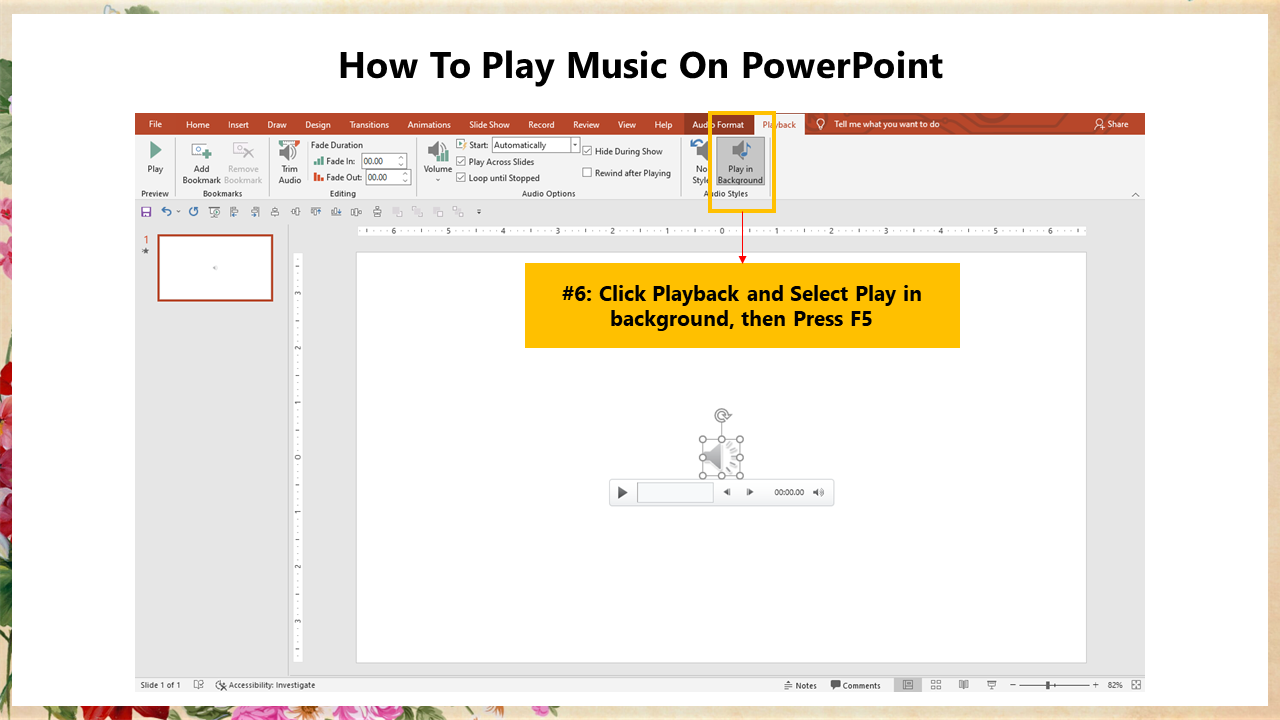Click Slide 1 of 1 indicator

click(160, 685)
